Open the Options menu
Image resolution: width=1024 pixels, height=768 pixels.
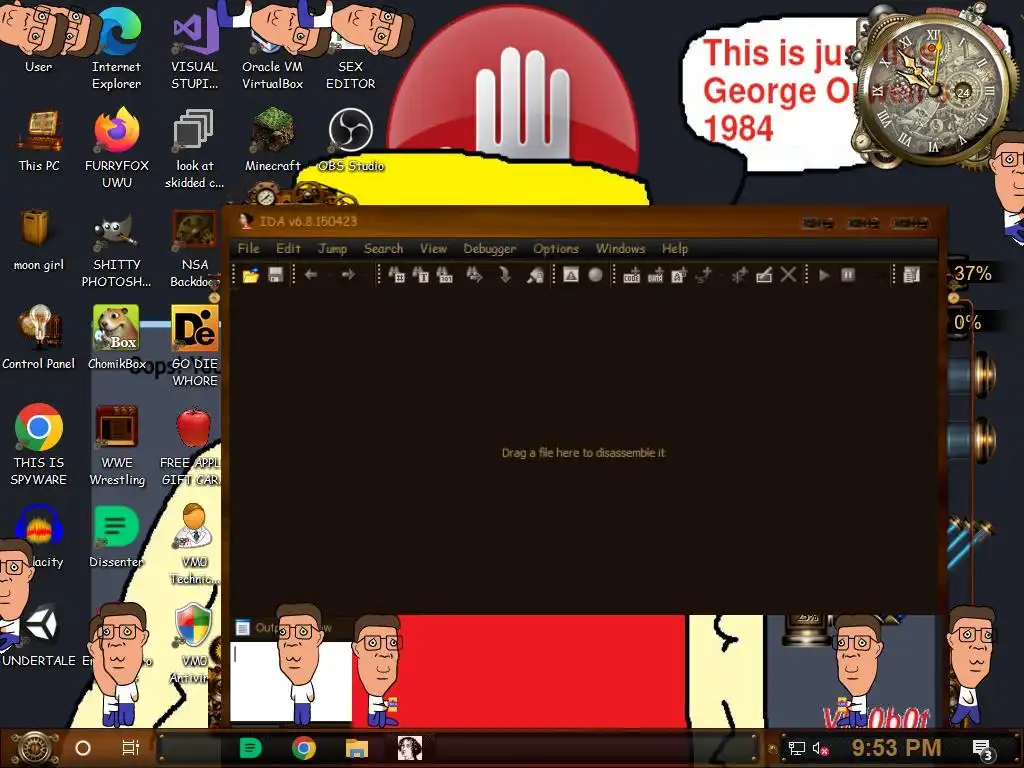pyautogui.click(x=556, y=248)
